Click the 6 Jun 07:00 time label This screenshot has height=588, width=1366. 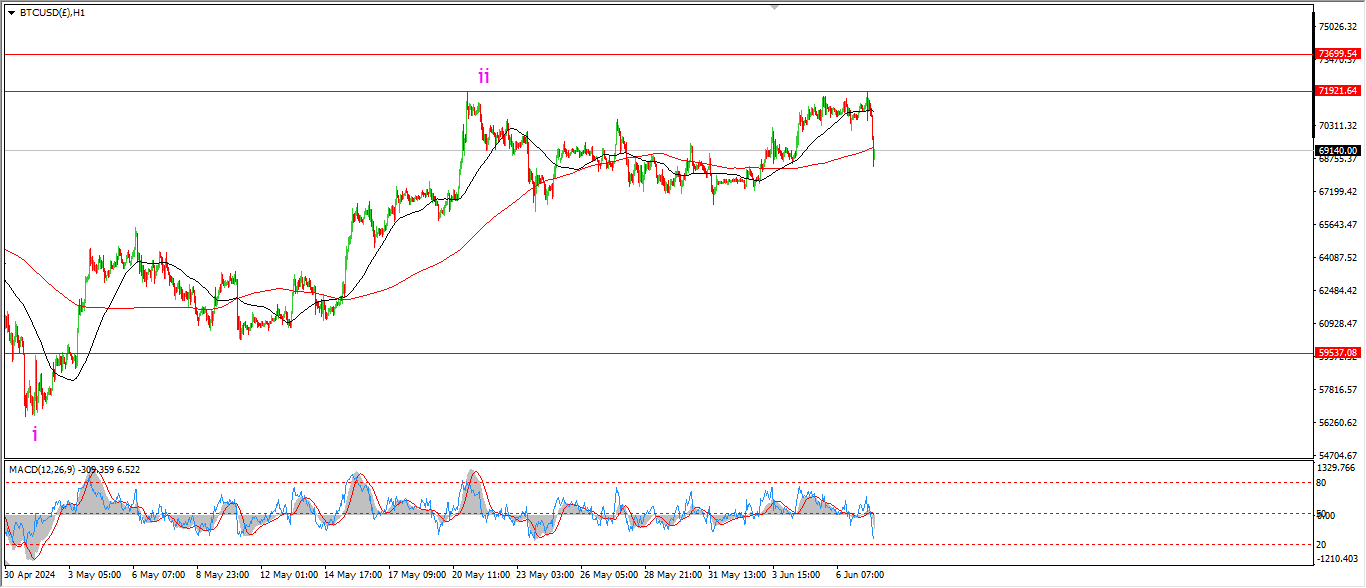pyautogui.click(x=859, y=575)
